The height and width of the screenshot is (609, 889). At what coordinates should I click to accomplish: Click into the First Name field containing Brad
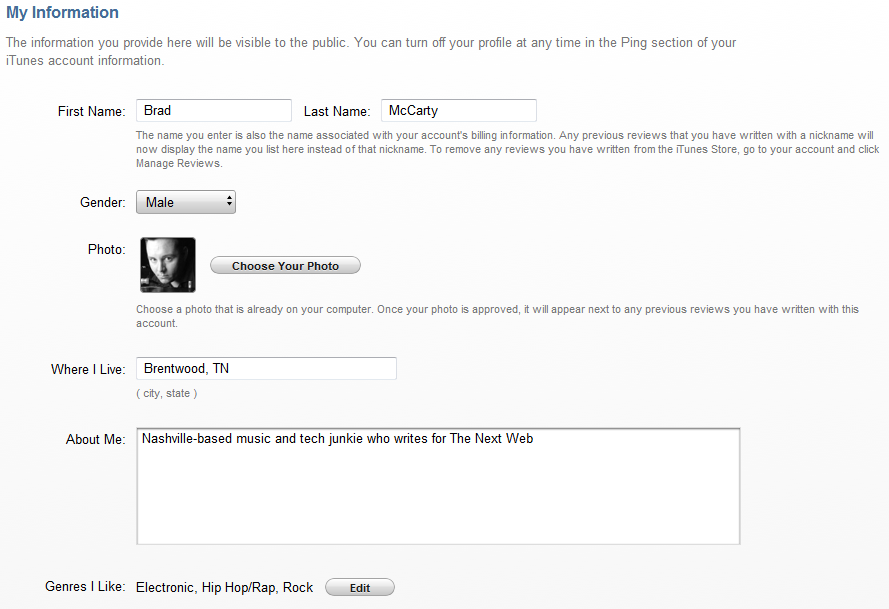[214, 111]
